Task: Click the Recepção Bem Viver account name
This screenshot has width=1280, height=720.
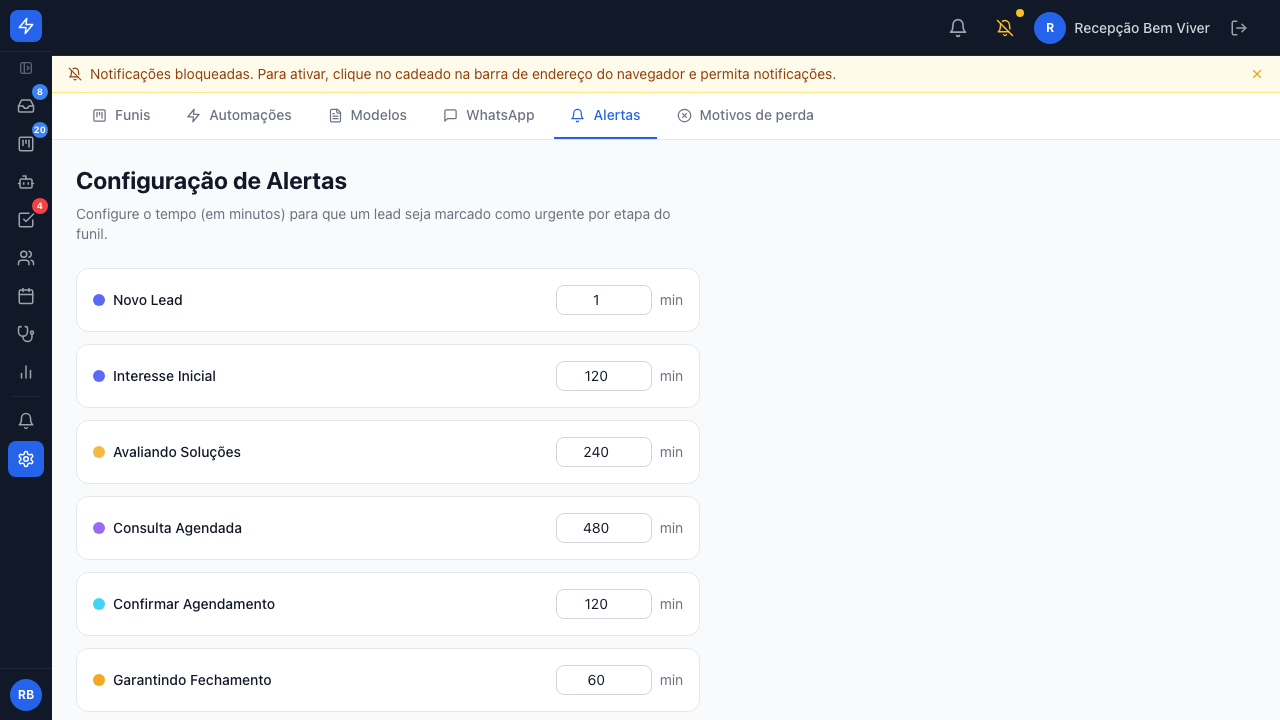Action: (x=1142, y=28)
